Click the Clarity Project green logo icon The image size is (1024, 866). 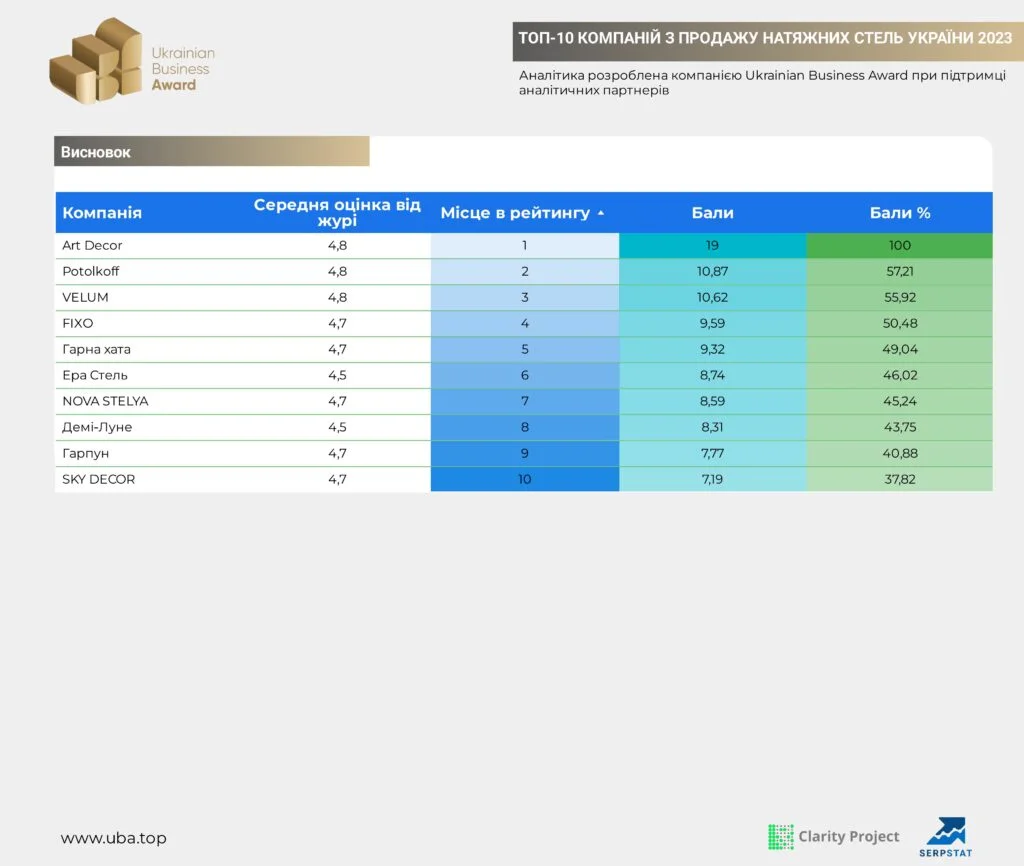click(x=780, y=837)
